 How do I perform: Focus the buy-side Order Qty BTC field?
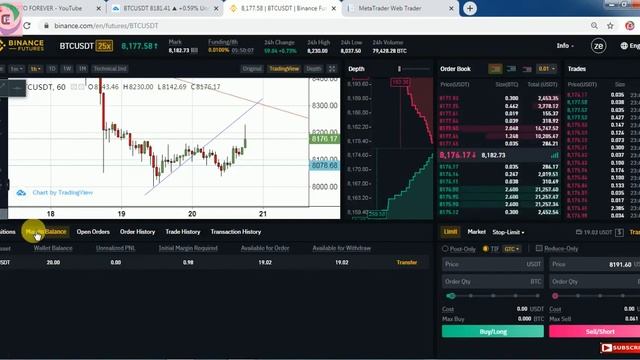[x=493, y=282]
